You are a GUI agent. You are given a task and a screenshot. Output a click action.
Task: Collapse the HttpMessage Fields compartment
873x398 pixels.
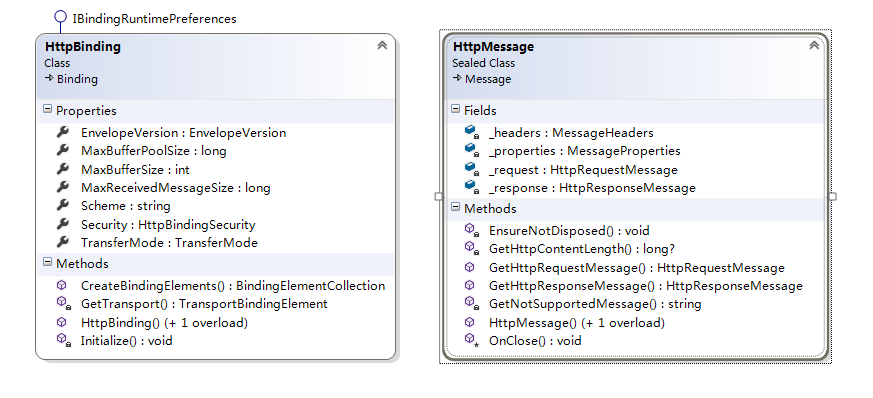pos(455,110)
